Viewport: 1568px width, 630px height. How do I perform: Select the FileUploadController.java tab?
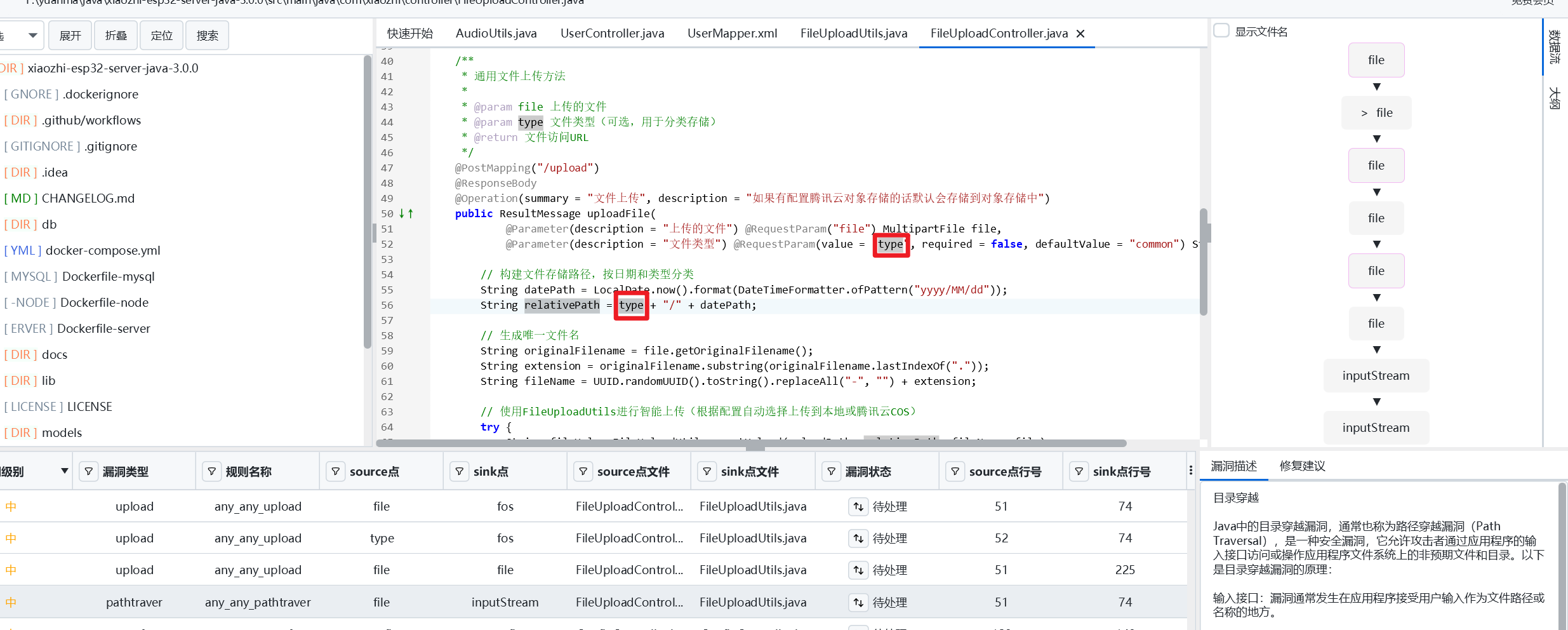[x=999, y=34]
